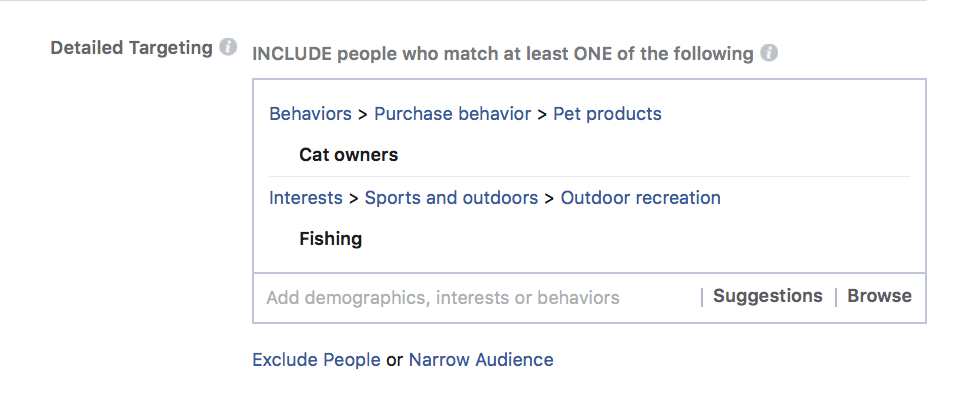Open the Behaviors breadcrumb link
The image size is (954, 396).
[x=310, y=114]
